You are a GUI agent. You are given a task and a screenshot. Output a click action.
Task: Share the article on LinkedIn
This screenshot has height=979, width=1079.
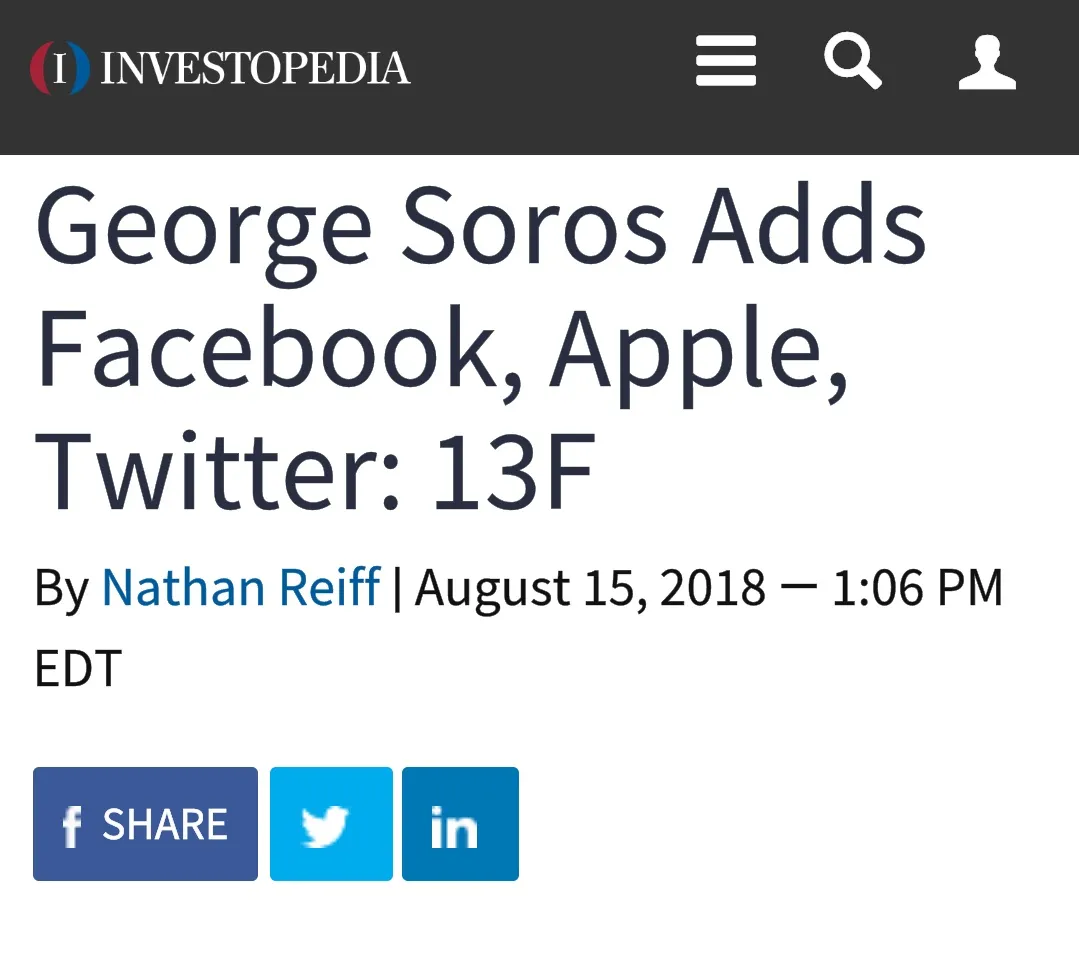pos(460,824)
